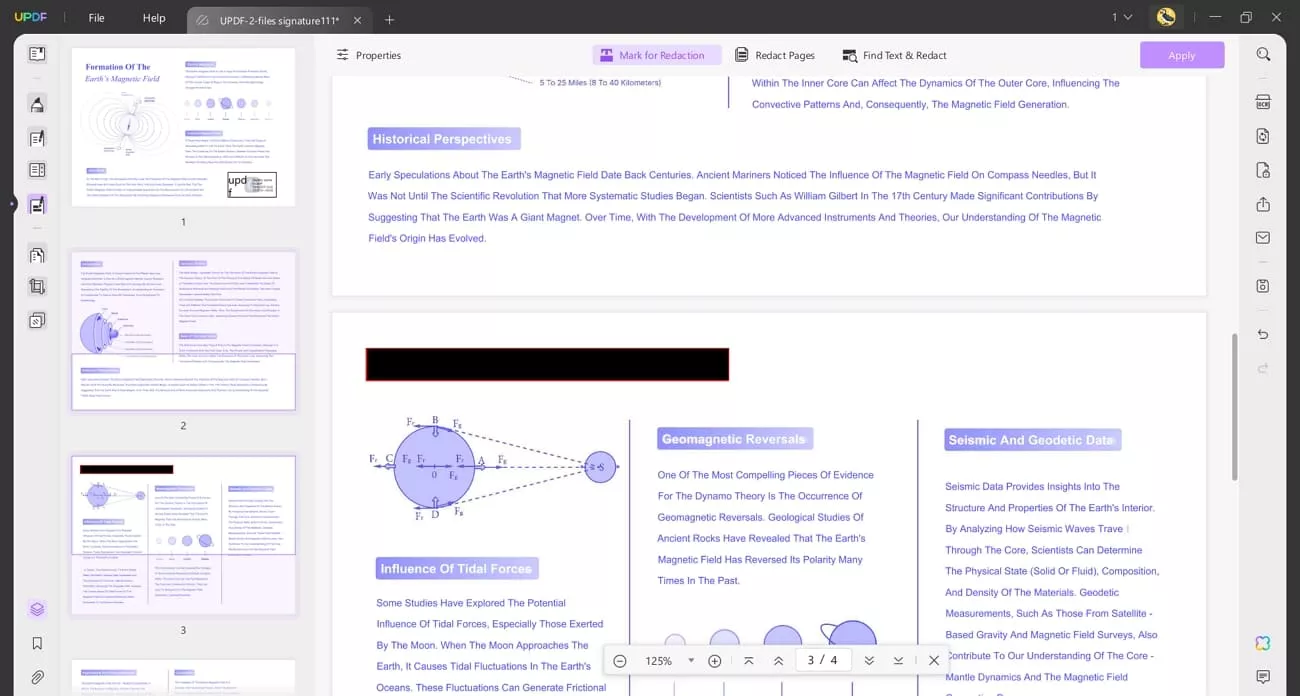Open the Edit PDF tool
This screenshot has width=1300, height=696.
coord(37,137)
